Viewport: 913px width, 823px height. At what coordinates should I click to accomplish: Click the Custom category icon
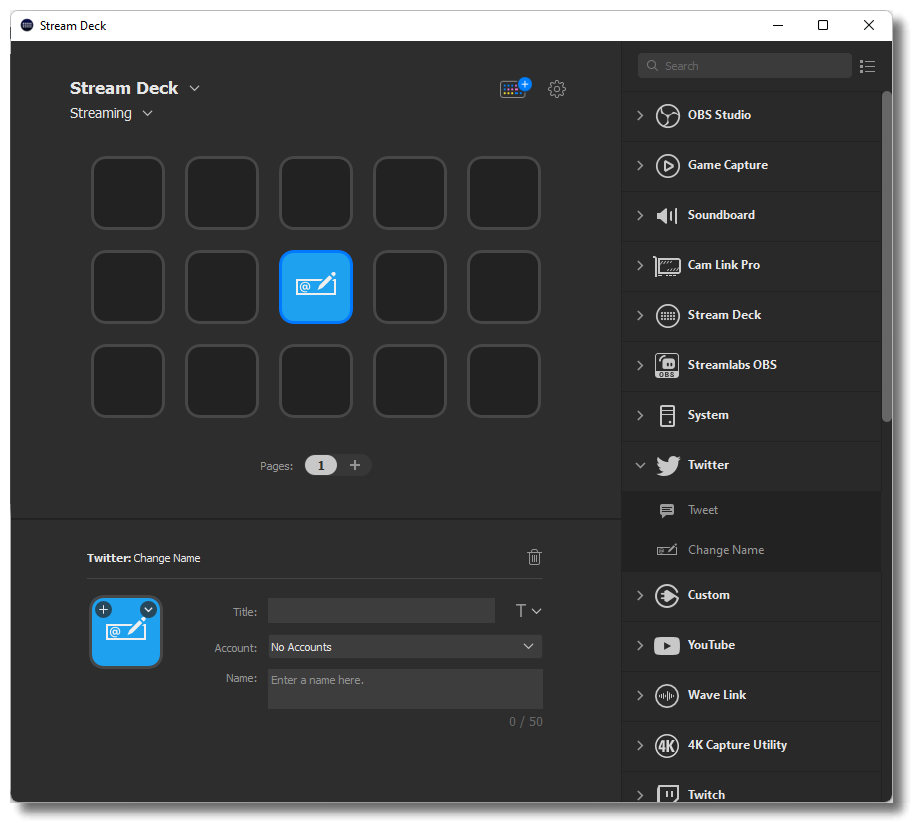point(667,596)
